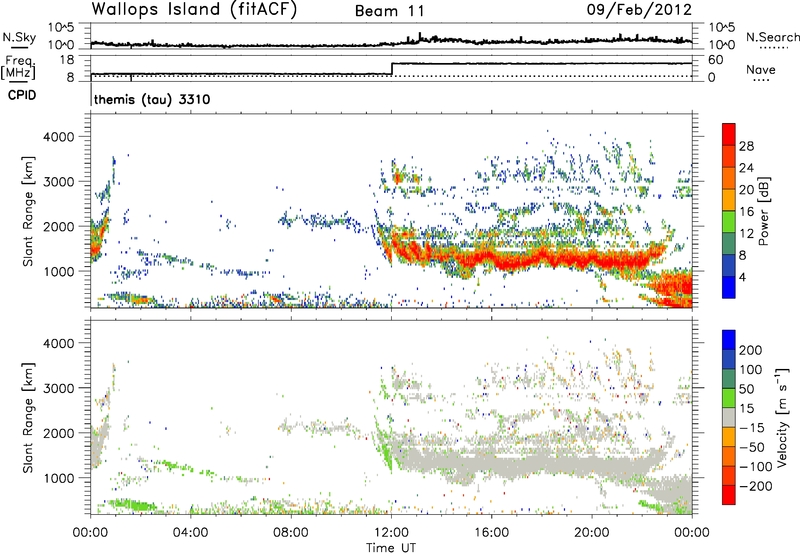
Task: Click the '20:00' time axis label
Action: tap(592, 533)
